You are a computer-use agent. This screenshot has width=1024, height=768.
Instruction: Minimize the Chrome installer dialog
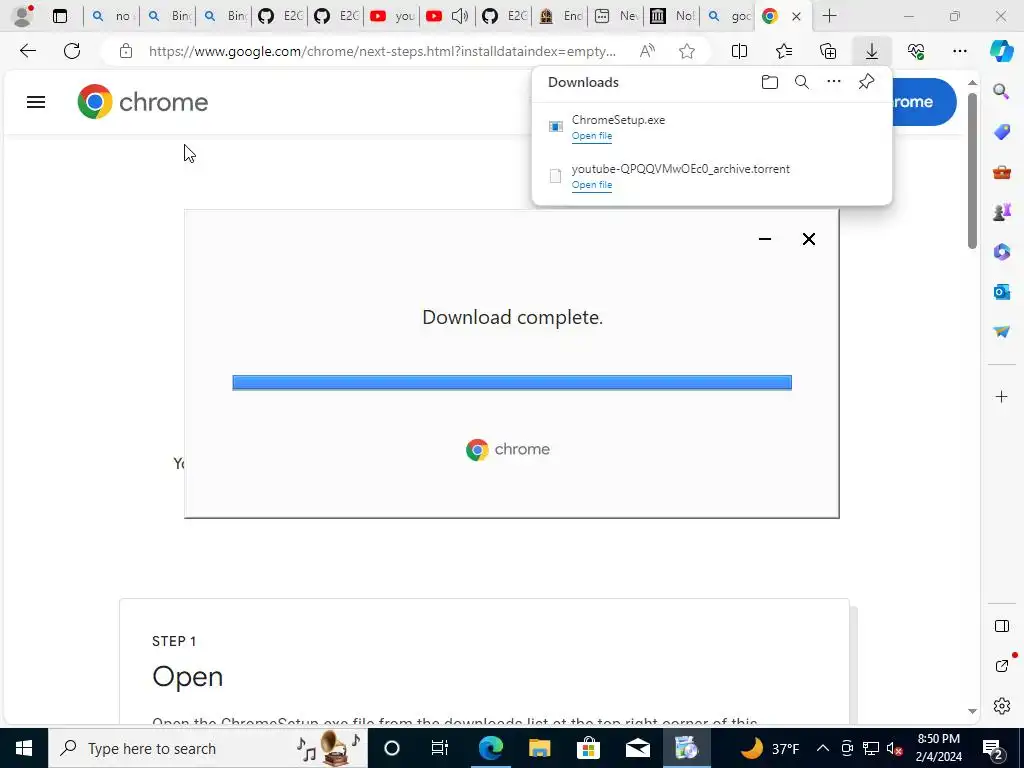point(765,239)
